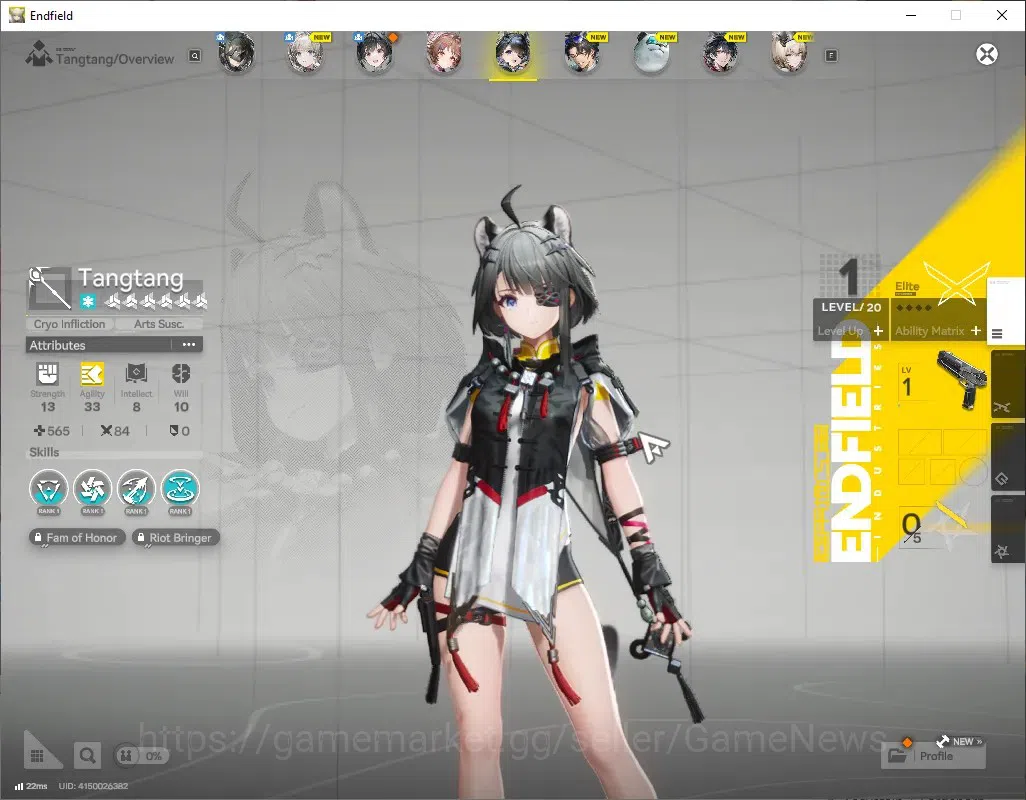Select the white furry creature operator portrait

click(652, 53)
